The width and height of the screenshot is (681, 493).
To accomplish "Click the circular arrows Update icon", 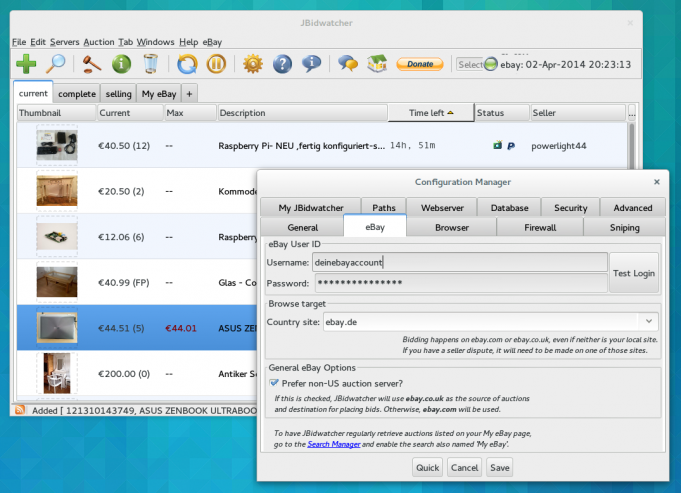I will click(x=187, y=65).
